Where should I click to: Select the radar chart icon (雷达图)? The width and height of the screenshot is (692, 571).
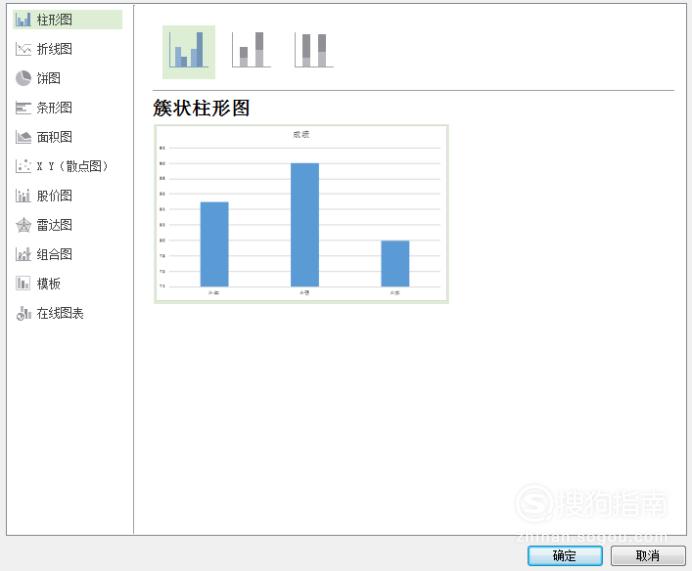pos(23,225)
